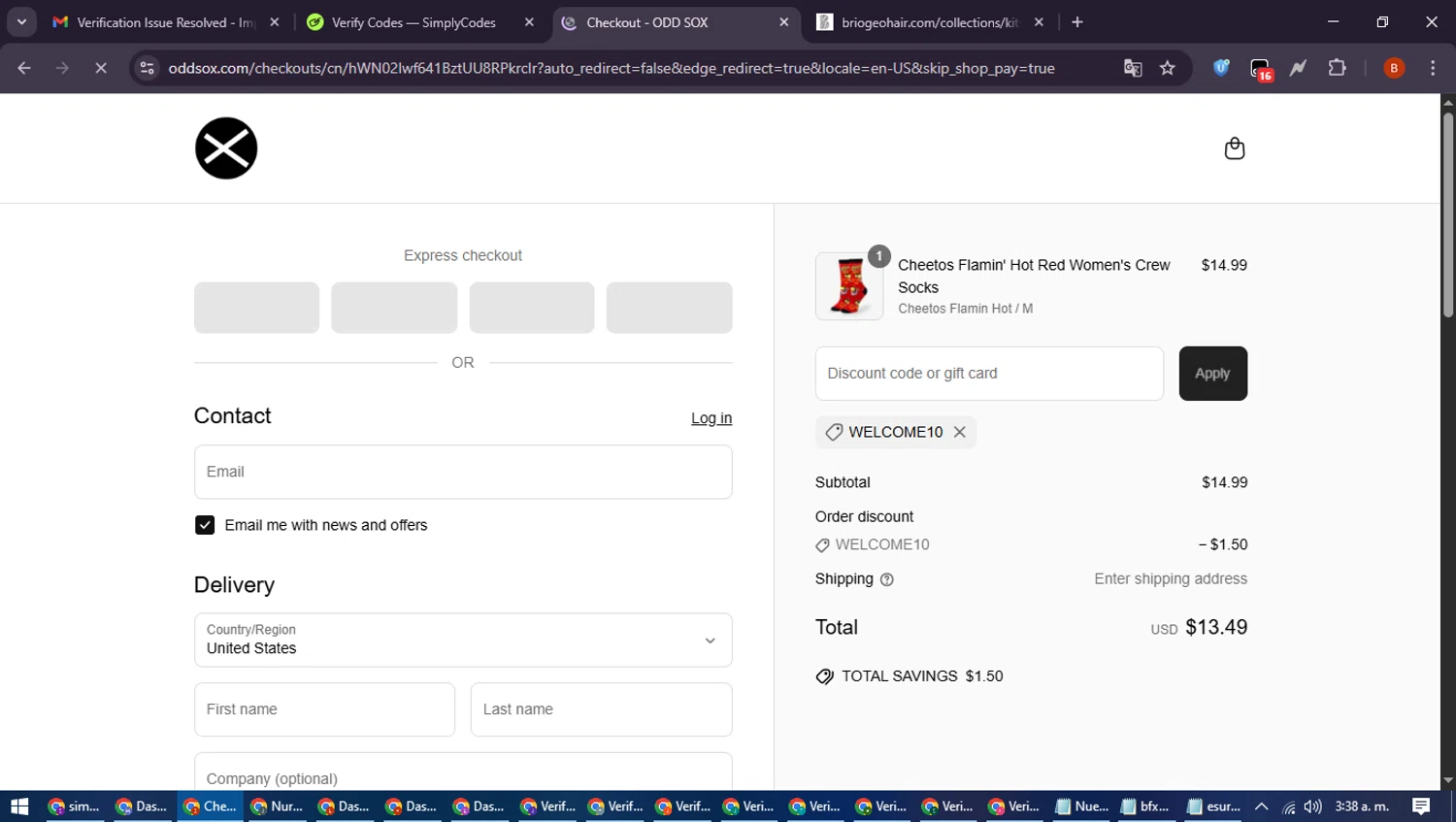Open the Chrome profile avatar B
Image resolution: width=1456 pixels, height=822 pixels.
coord(1394,68)
